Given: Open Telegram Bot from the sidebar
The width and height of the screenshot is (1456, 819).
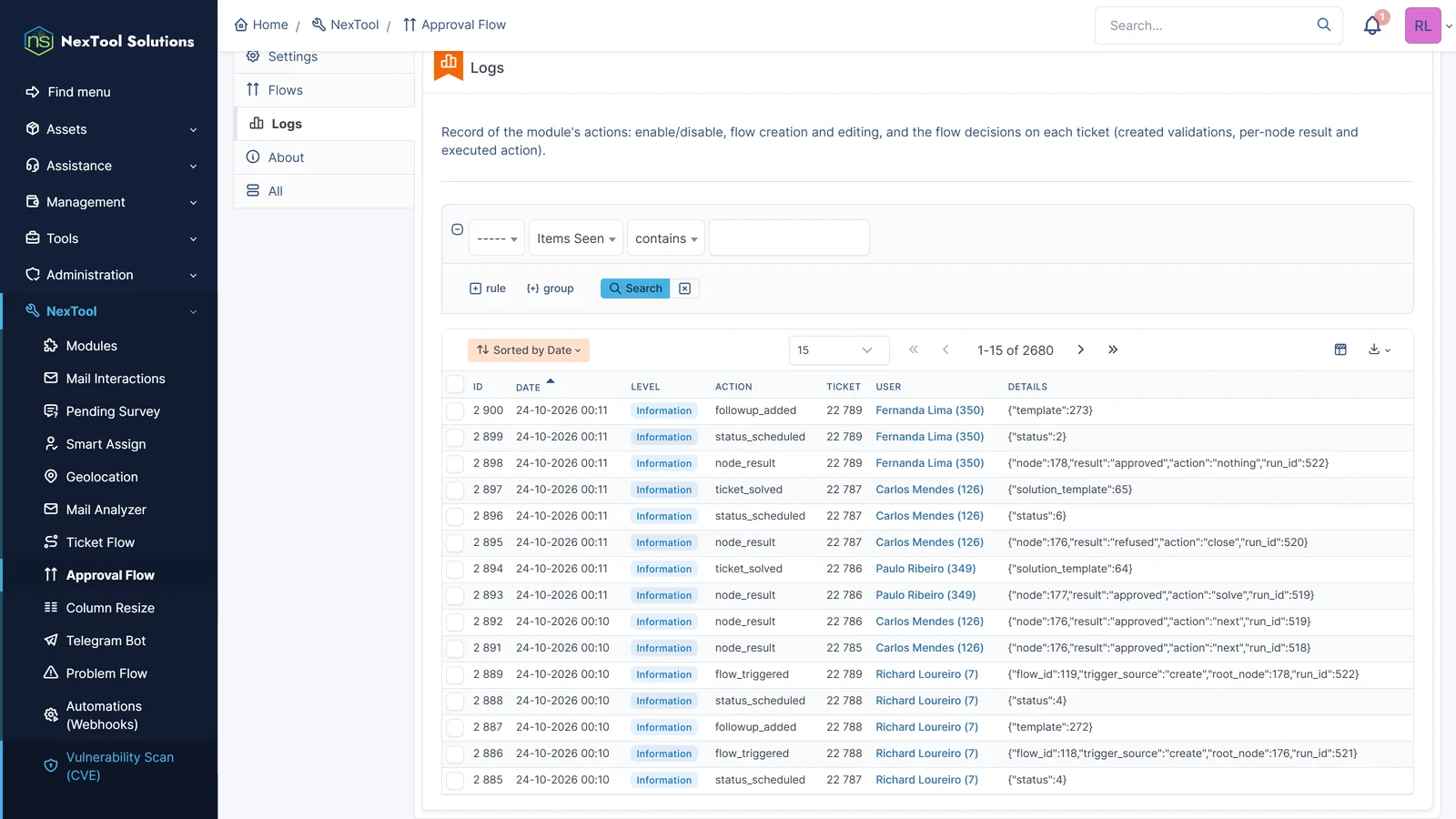Looking at the screenshot, I should [x=106, y=641].
